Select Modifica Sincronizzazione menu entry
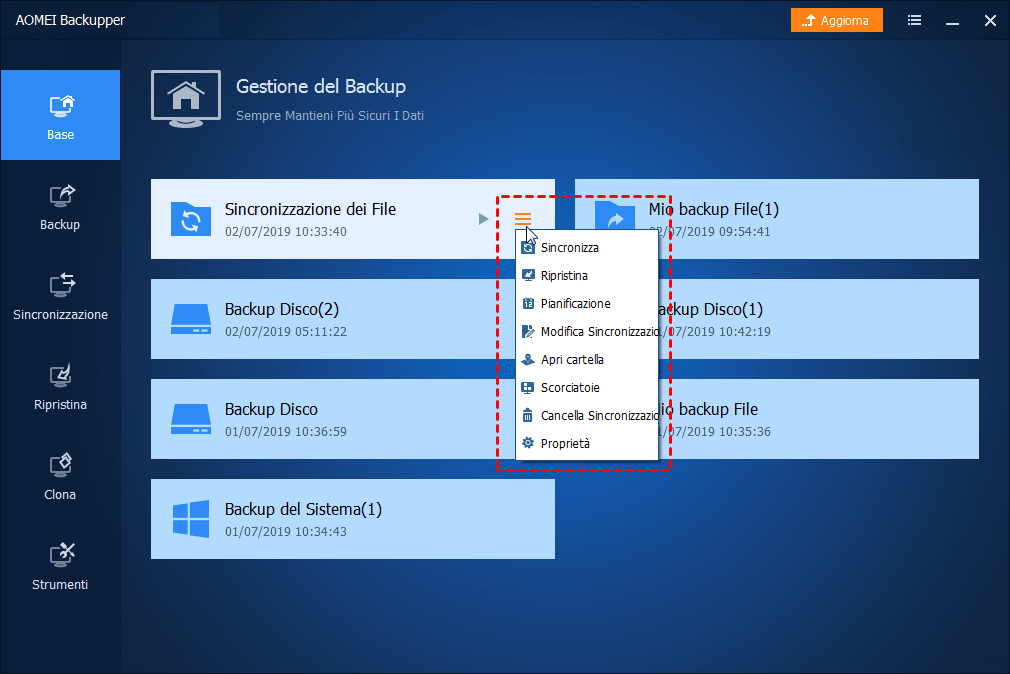 point(587,332)
